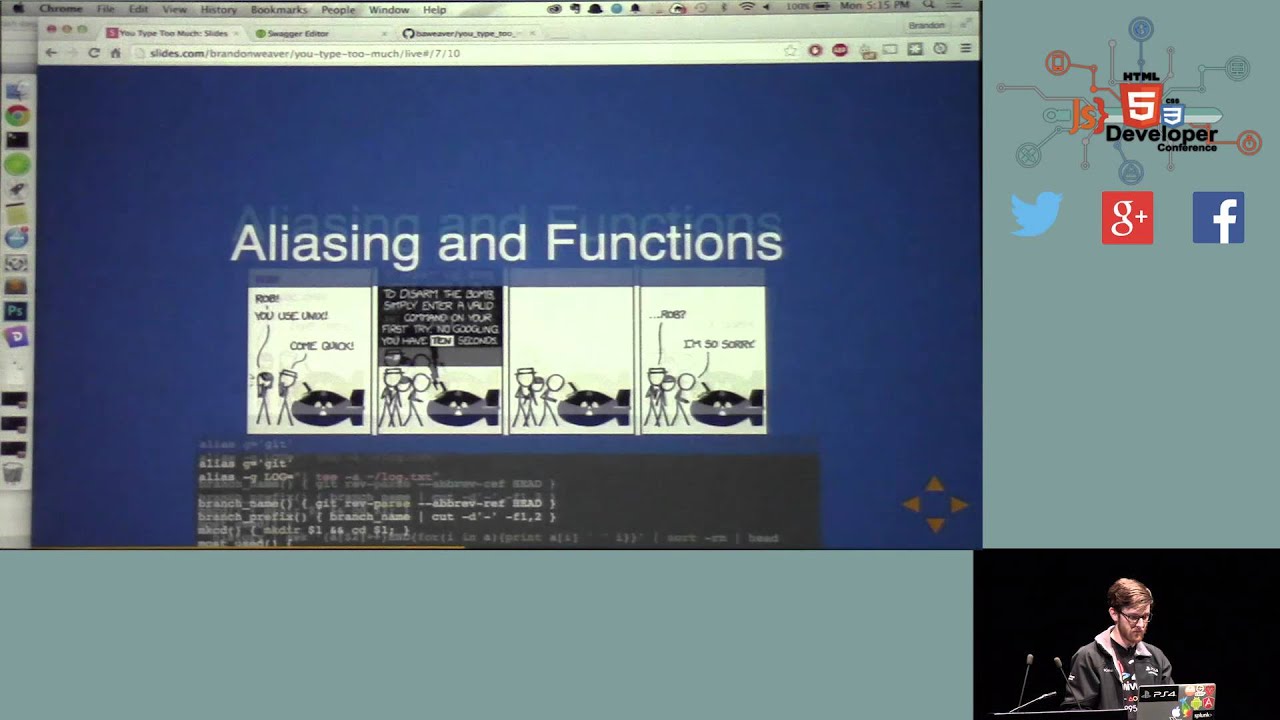Open Finder from the Dock

17,91
